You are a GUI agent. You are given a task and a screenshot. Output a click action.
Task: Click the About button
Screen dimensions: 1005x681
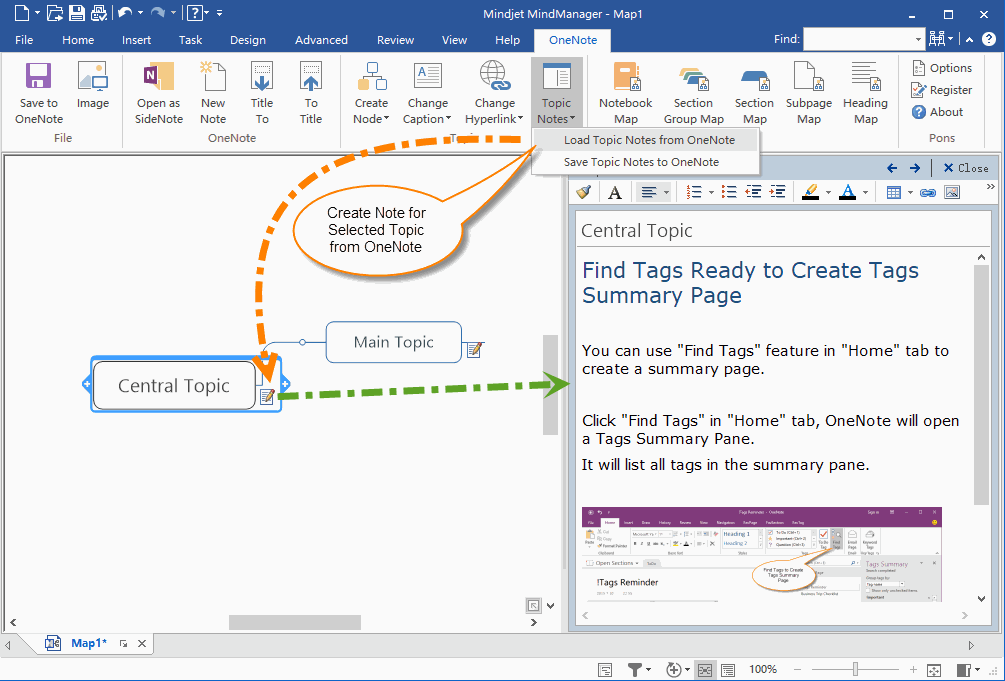coord(938,112)
